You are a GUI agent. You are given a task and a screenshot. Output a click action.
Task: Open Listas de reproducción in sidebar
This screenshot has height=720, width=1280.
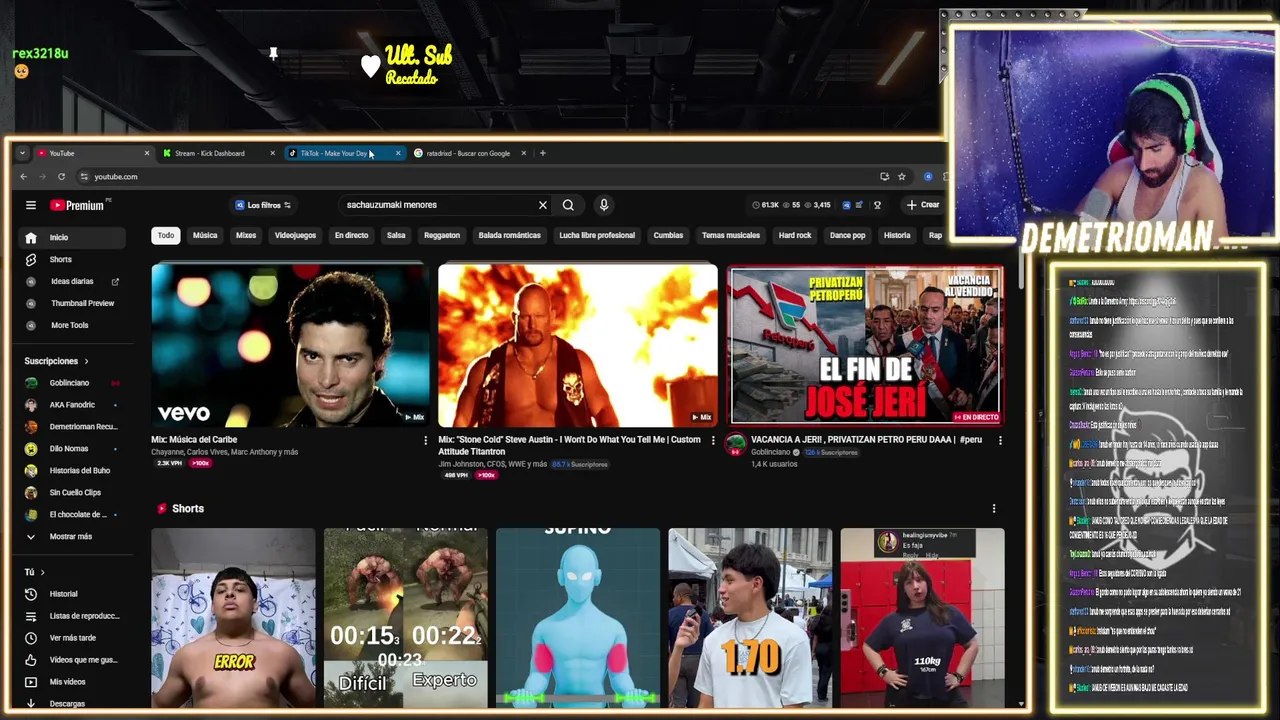72,616
